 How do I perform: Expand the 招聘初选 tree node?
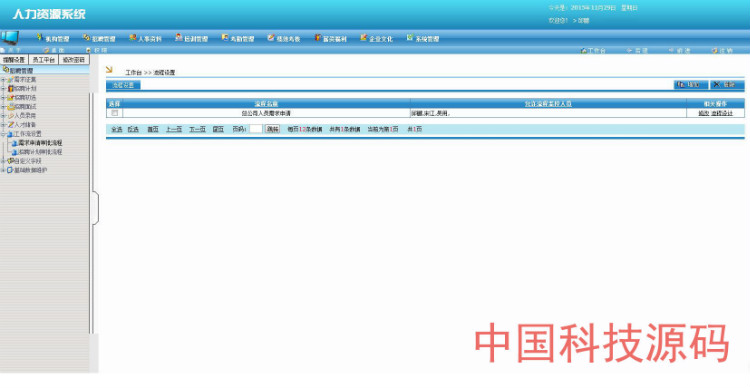pos(3,98)
